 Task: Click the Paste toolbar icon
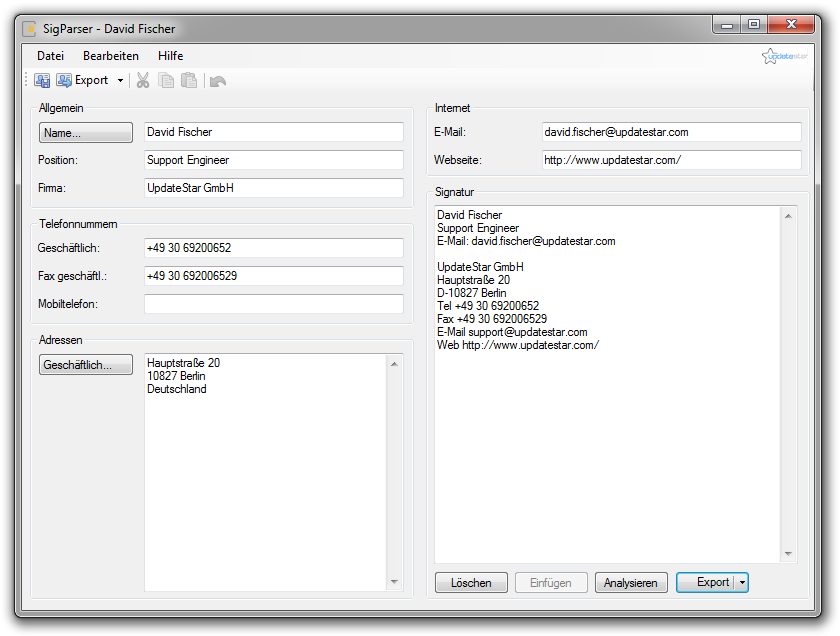click(x=189, y=80)
